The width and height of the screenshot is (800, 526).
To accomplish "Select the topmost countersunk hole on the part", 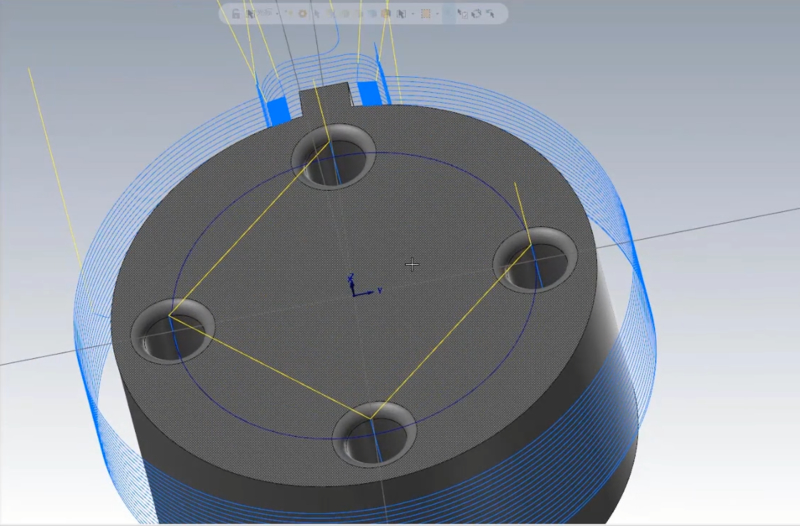I will [333, 154].
